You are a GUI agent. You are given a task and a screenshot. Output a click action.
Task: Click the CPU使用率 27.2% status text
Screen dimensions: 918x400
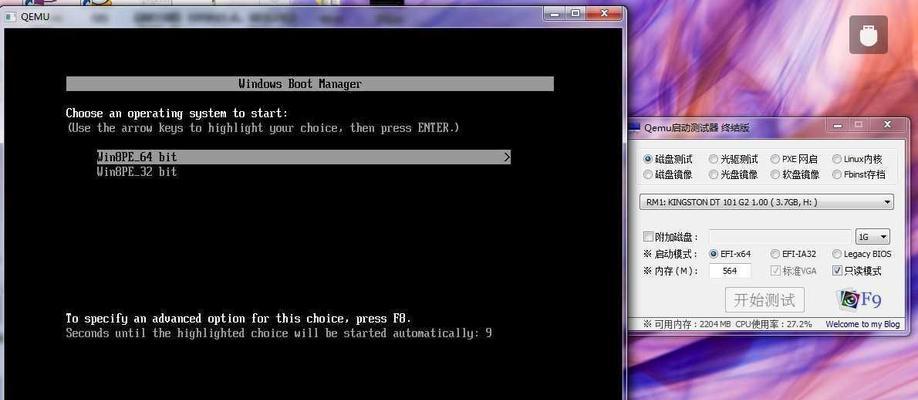pyautogui.click(x=773, y=324)
